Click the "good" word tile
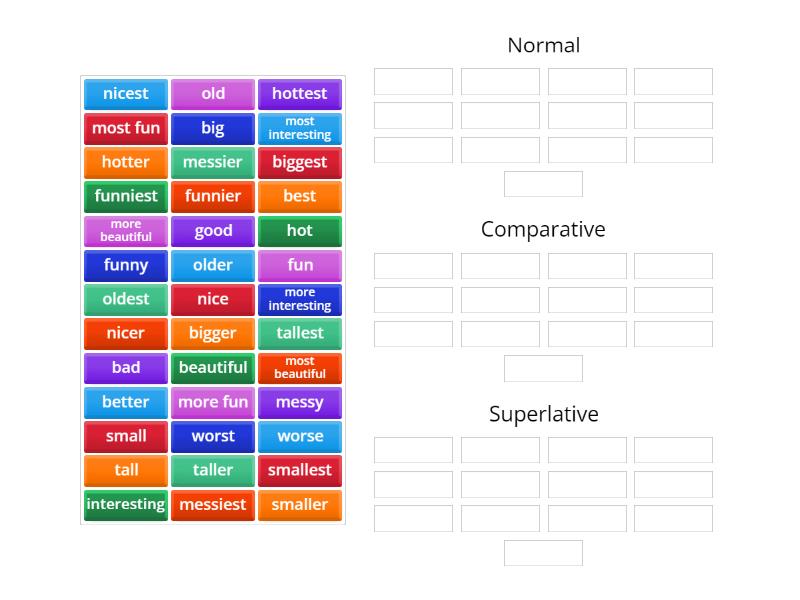 tap(212, 231)
